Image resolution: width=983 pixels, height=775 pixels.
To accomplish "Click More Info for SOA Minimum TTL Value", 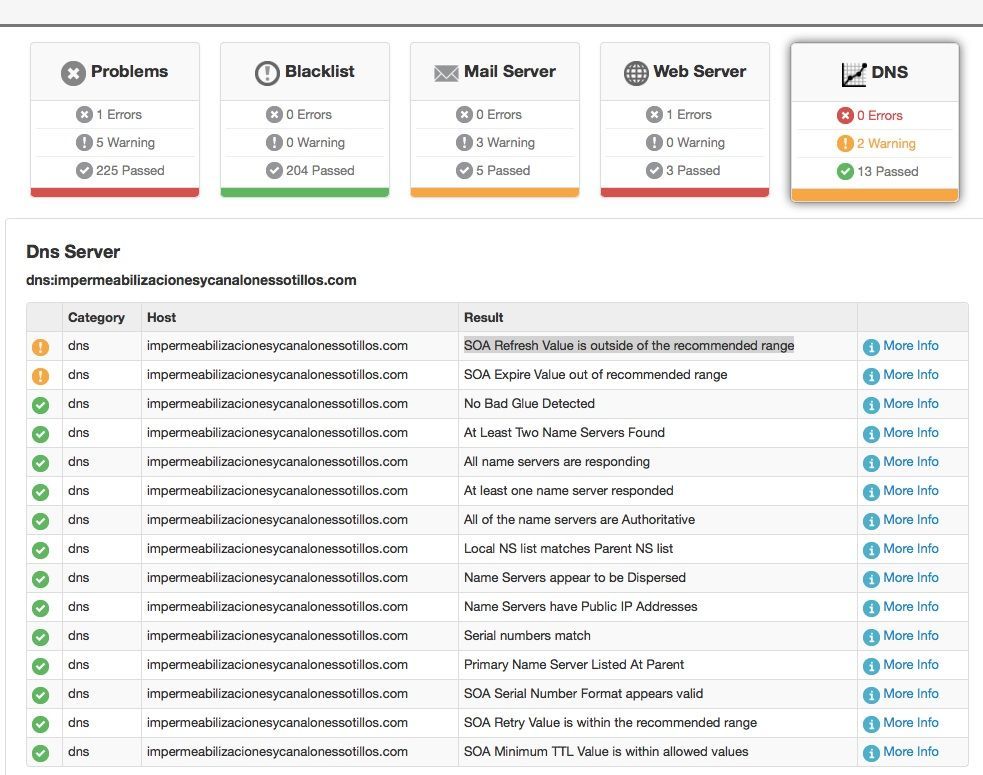I will (901, 752).
